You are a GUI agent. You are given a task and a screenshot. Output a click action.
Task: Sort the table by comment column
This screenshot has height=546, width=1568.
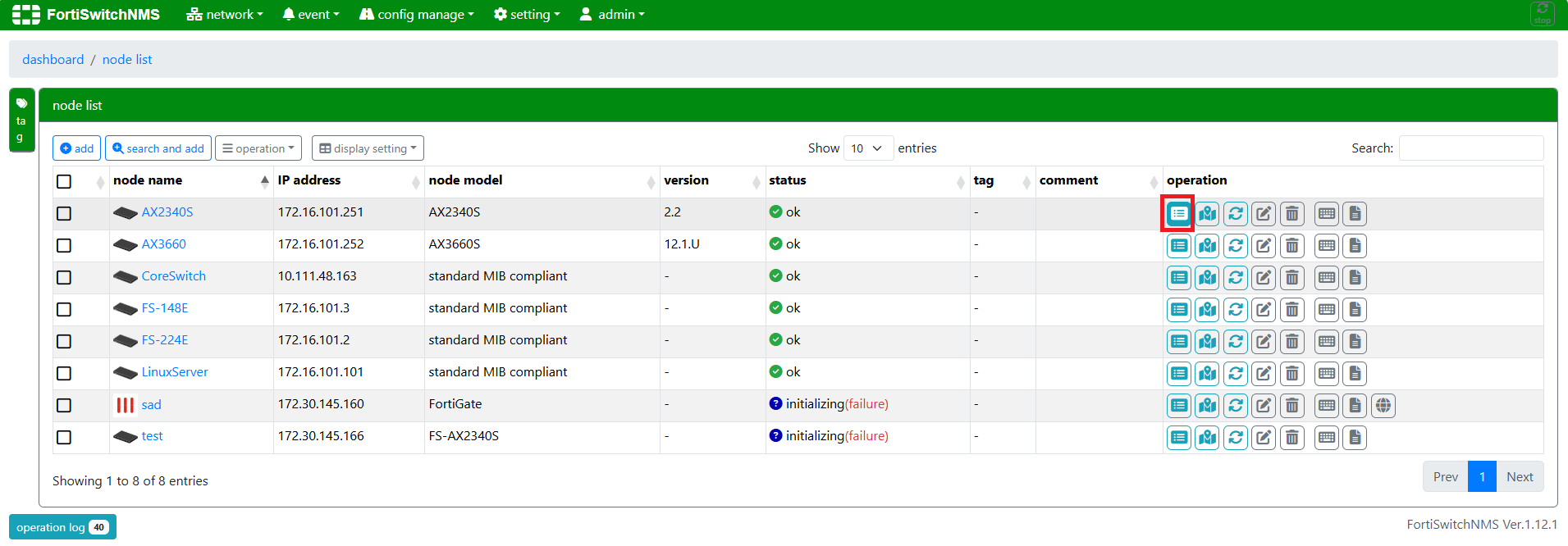[1099, 181]
